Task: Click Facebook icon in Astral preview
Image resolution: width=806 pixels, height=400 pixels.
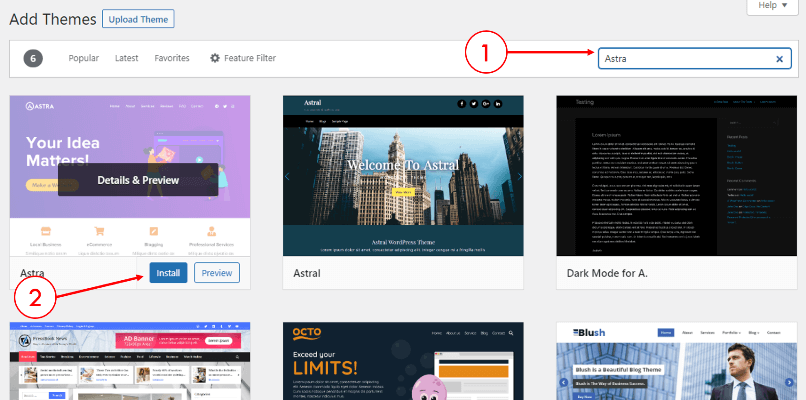Action: click(x=462, y=104)
